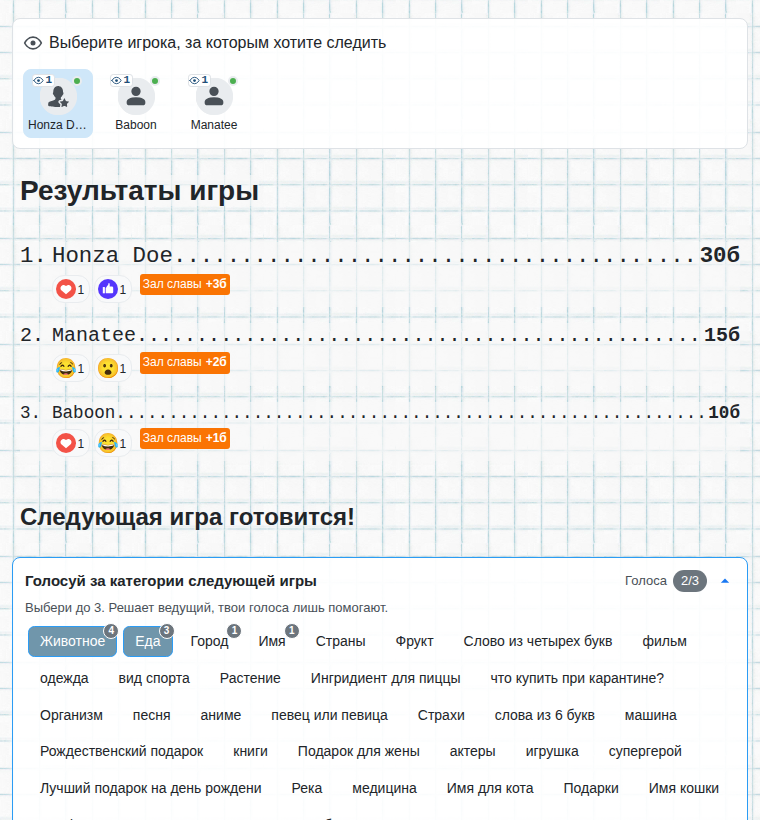Screen dimensions: 760x820
Task: Click the 15б score value
Action: click(x=722, y=335)
